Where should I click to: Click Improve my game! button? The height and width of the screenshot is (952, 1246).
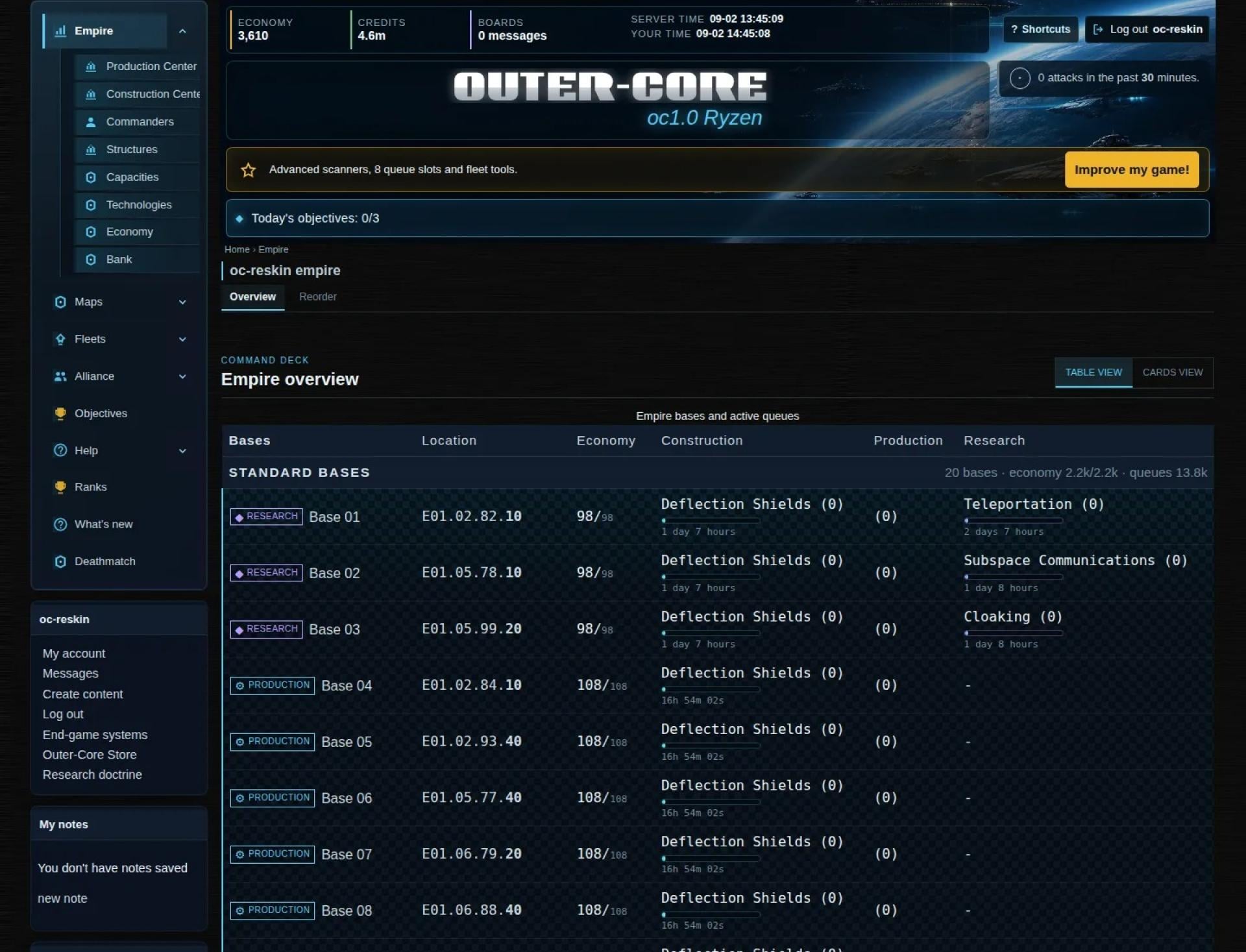(1132, 170)
